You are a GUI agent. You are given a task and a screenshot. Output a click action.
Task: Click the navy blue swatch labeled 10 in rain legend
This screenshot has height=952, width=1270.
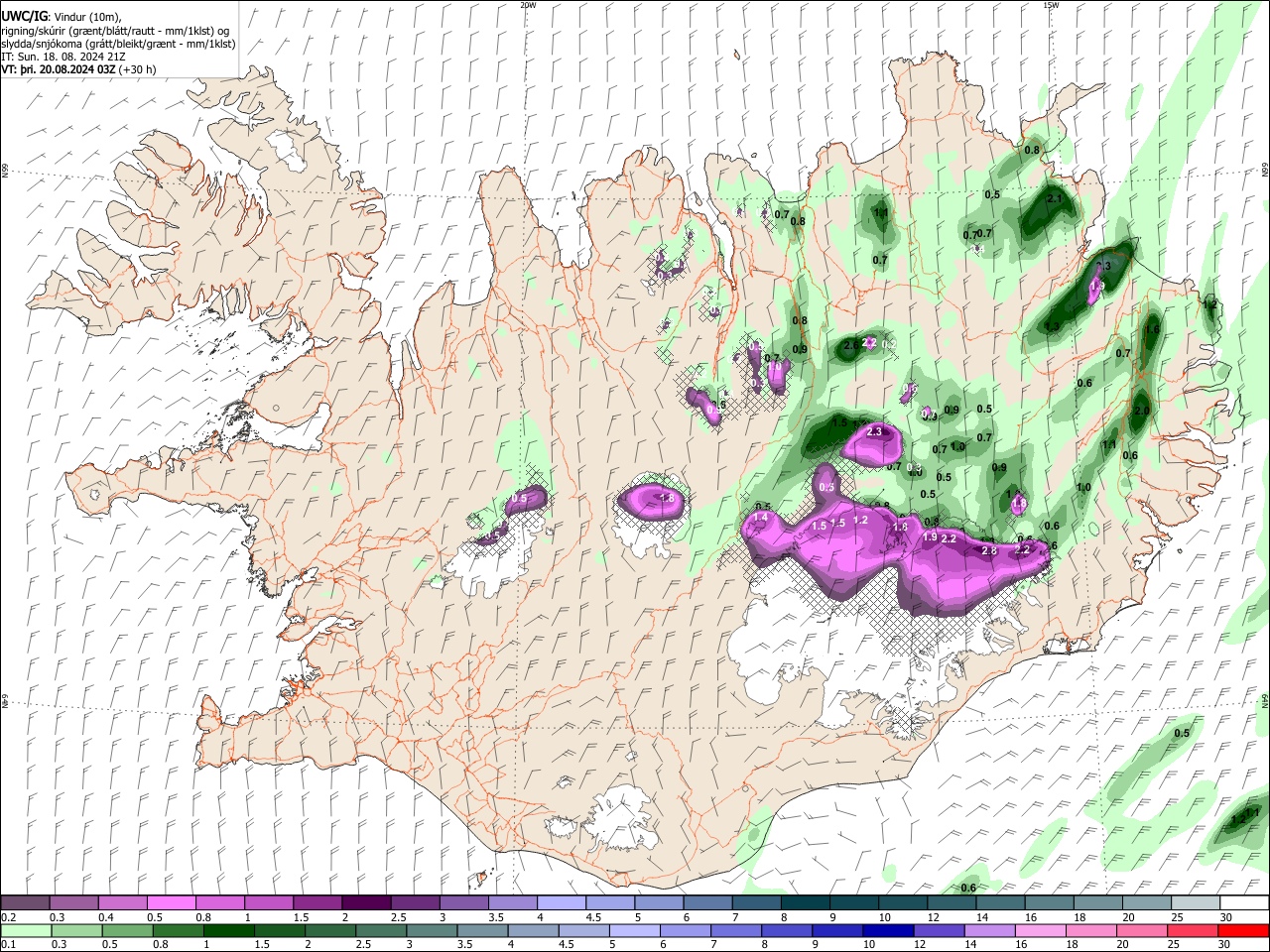point(887,930)
